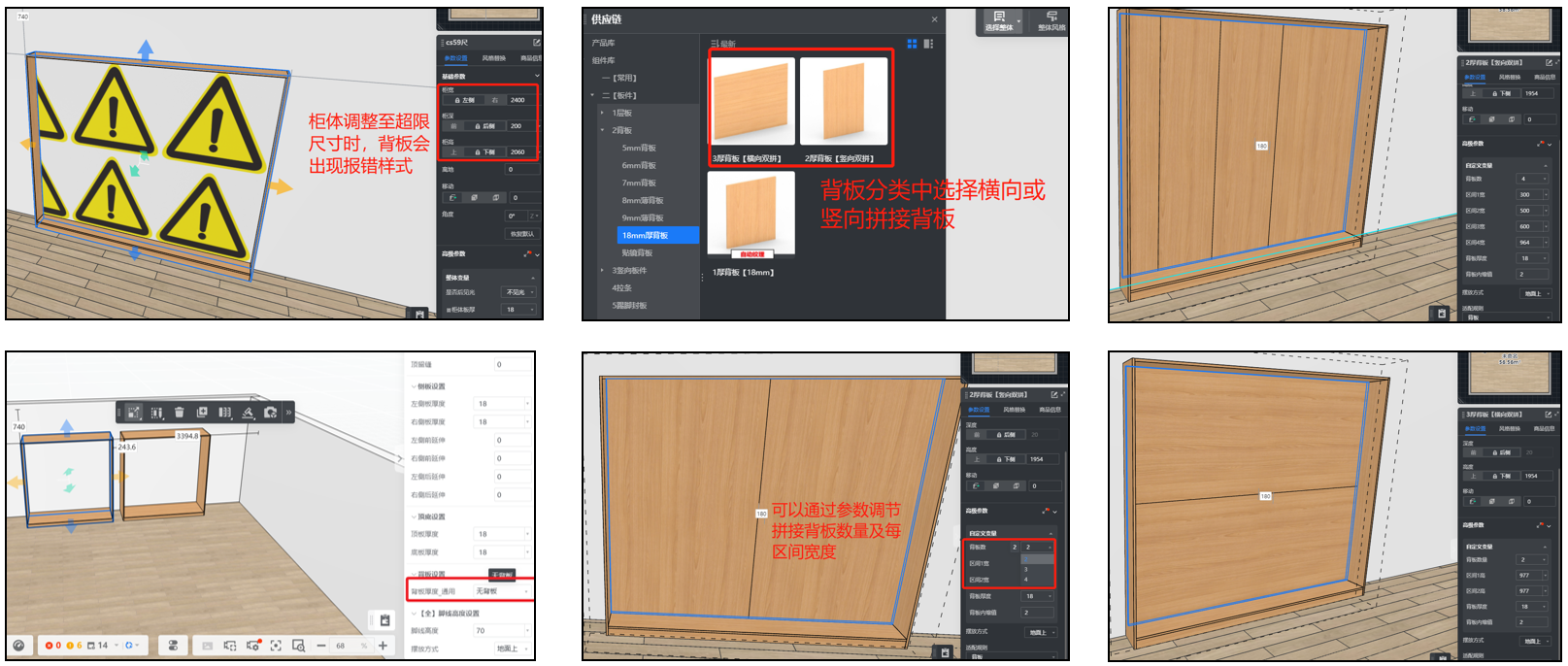
Task: Click the size-select icon in floating toolbar
Action: (134, 413)
